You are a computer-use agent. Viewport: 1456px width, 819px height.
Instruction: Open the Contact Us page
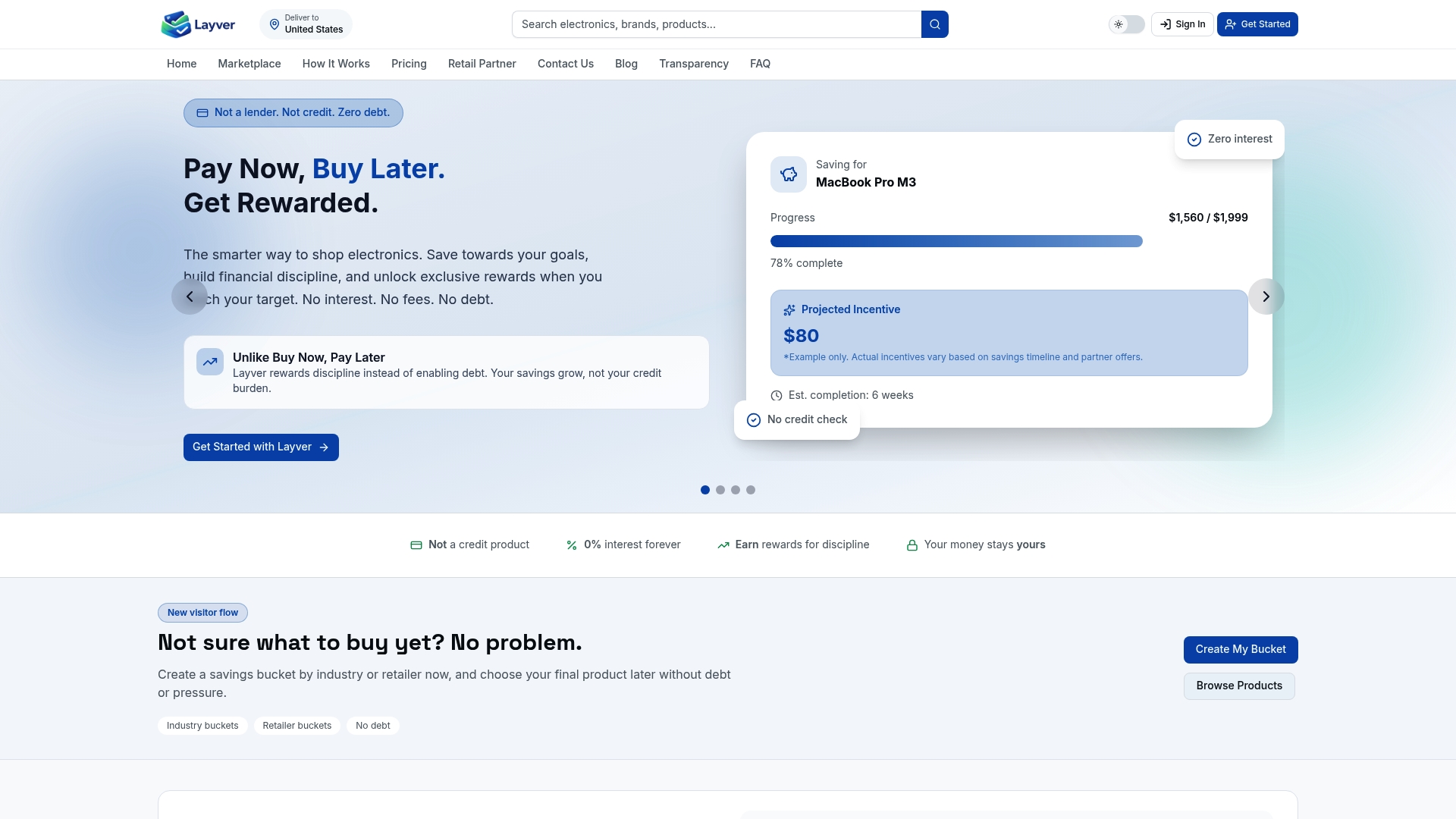click(566, 64)
